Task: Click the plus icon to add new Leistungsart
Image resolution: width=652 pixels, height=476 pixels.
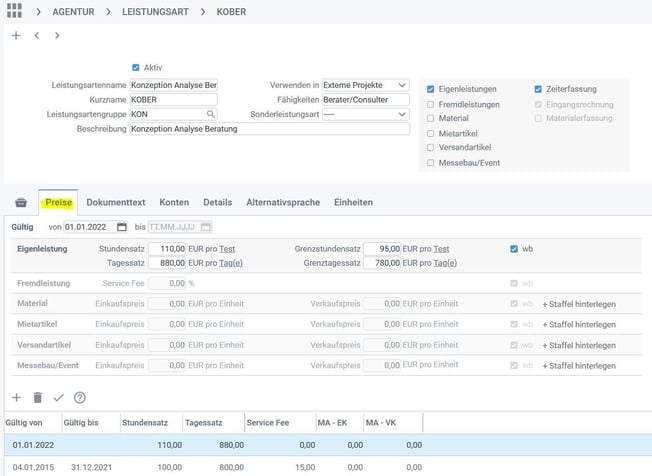Action: point(15,36)
